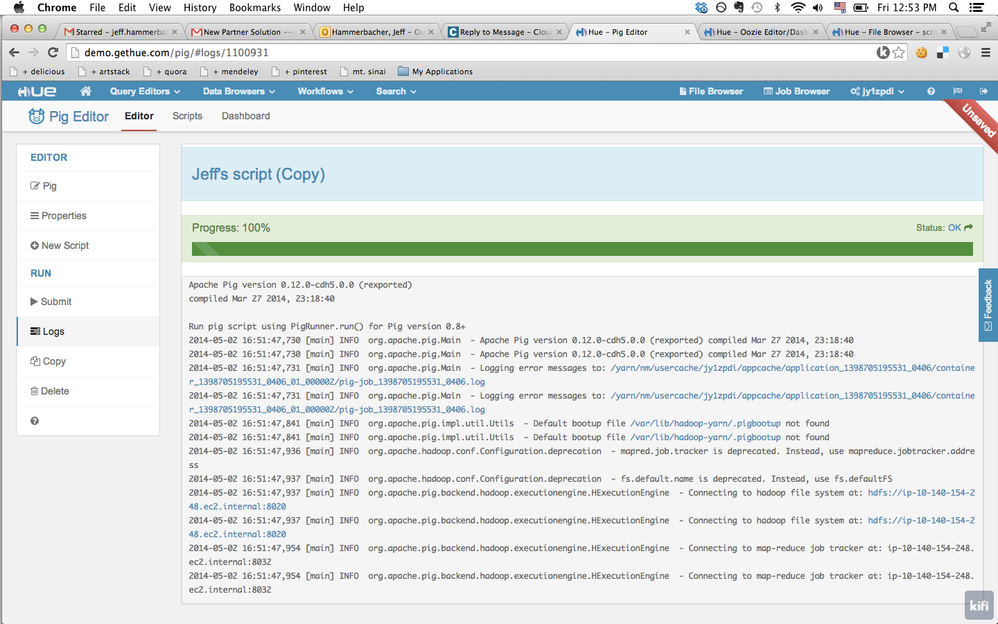Open the Query Editors dropdown
This screenshot has width=998, height=624.
pos(144,91)
